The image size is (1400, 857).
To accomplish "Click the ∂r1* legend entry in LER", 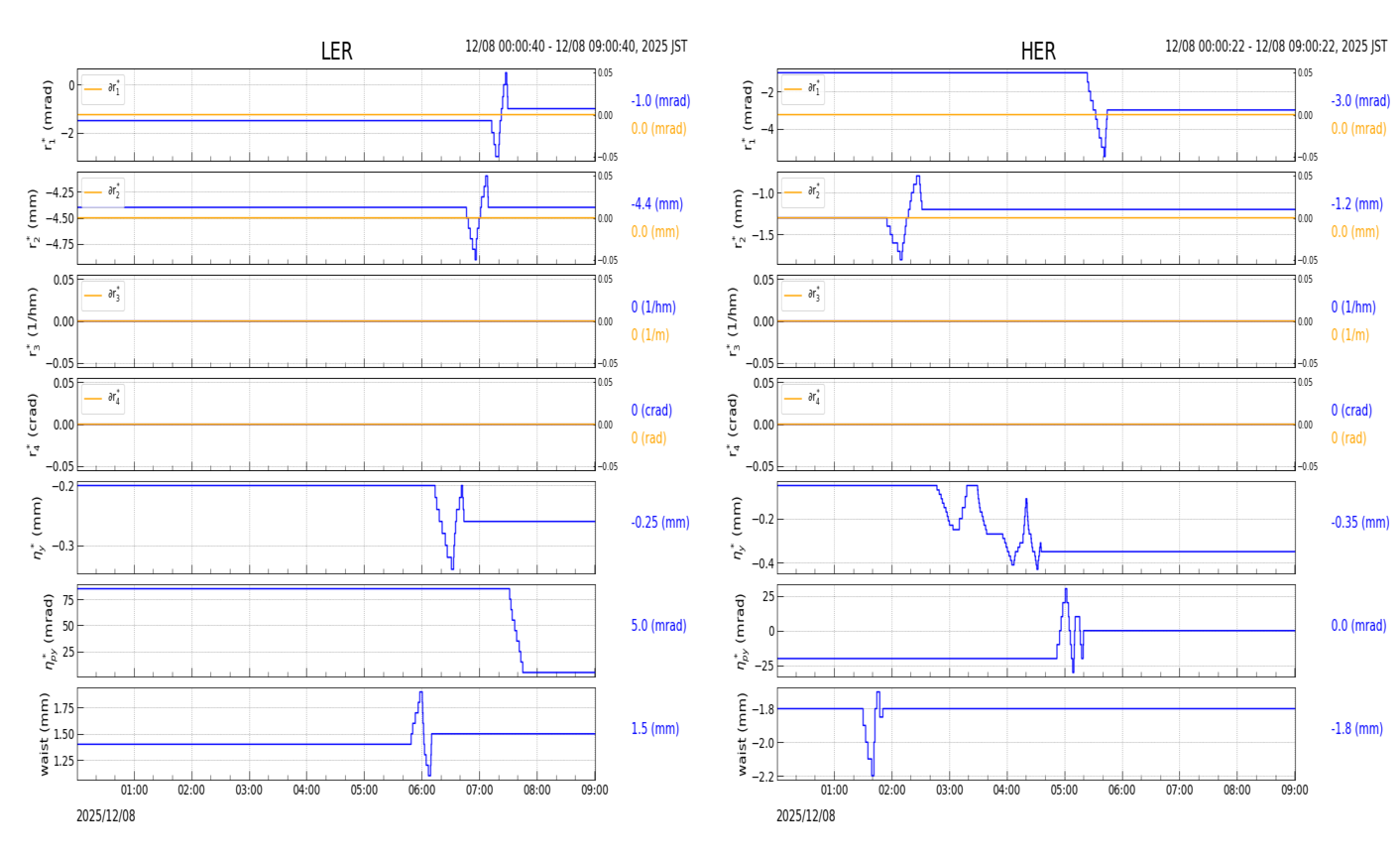I will pos(103,88).
